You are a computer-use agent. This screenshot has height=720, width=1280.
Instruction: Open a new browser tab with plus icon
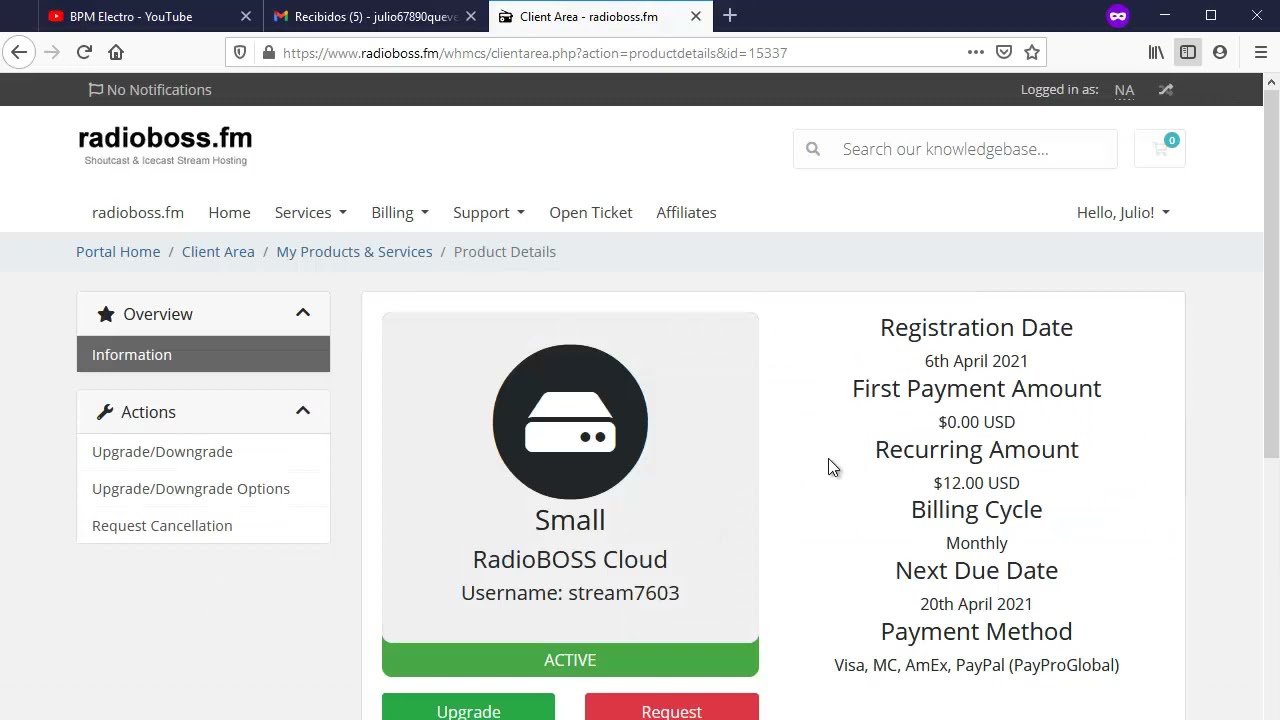click(x=730, y=16)
